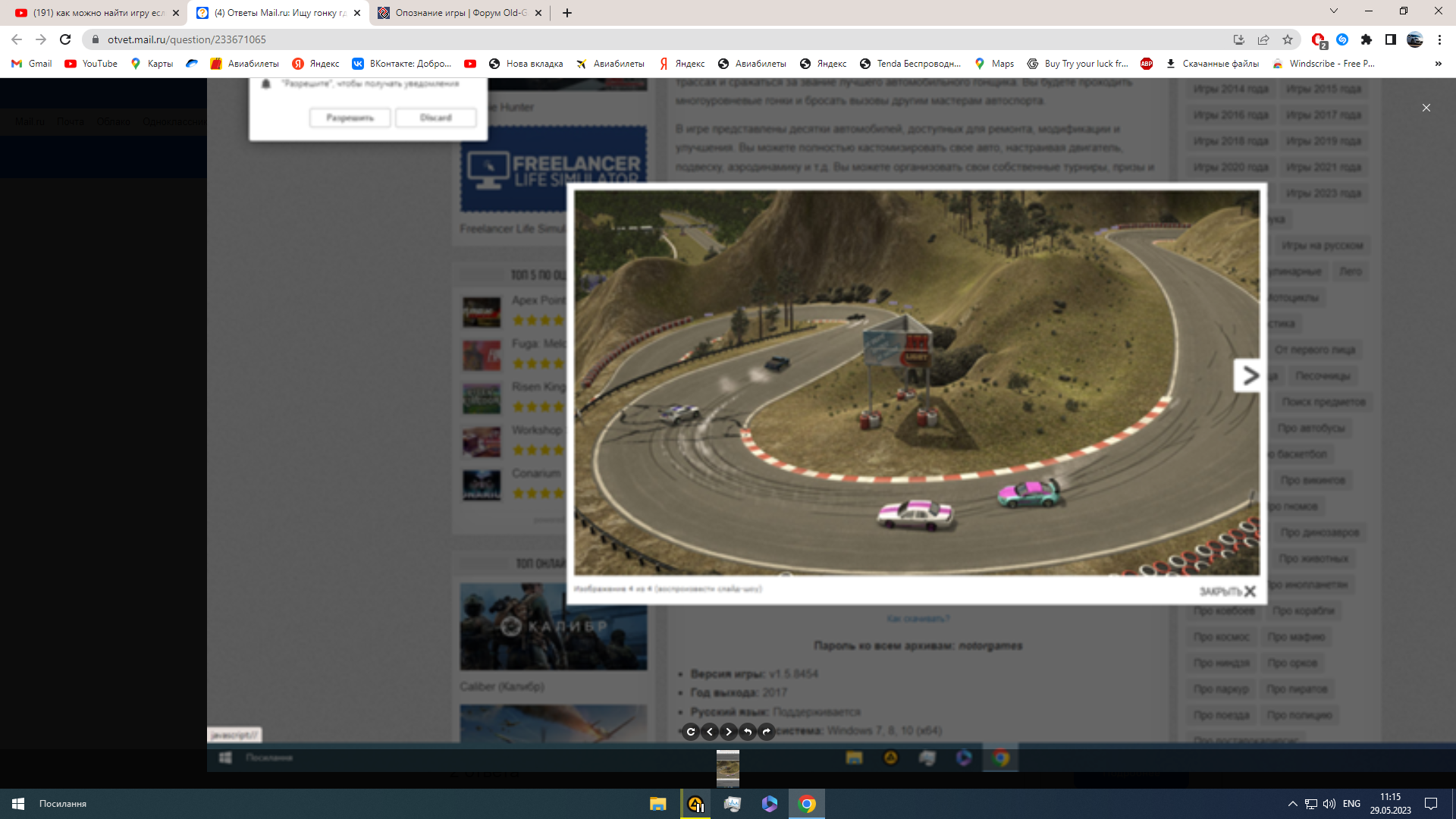Show hidden system tray icons

(x=1292, y=804)
